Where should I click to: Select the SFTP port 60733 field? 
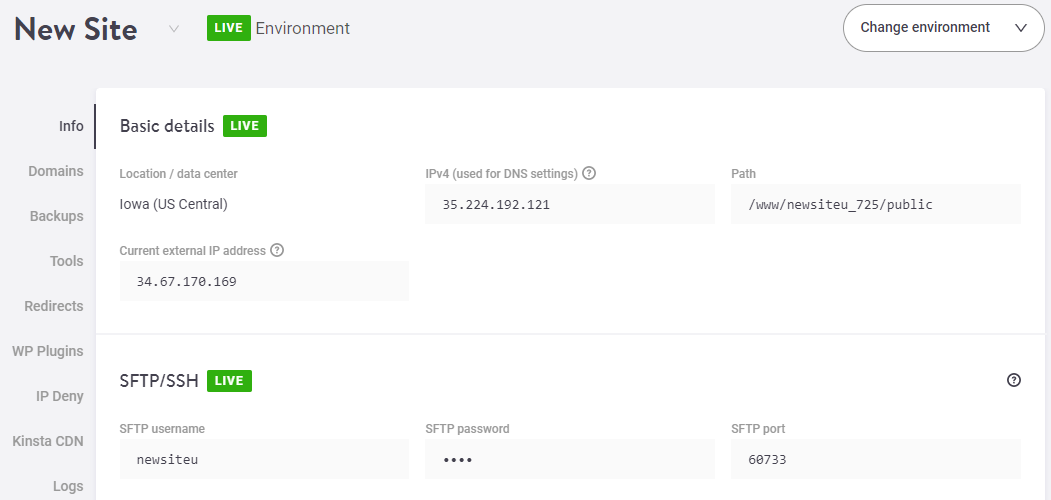(876, 459)
